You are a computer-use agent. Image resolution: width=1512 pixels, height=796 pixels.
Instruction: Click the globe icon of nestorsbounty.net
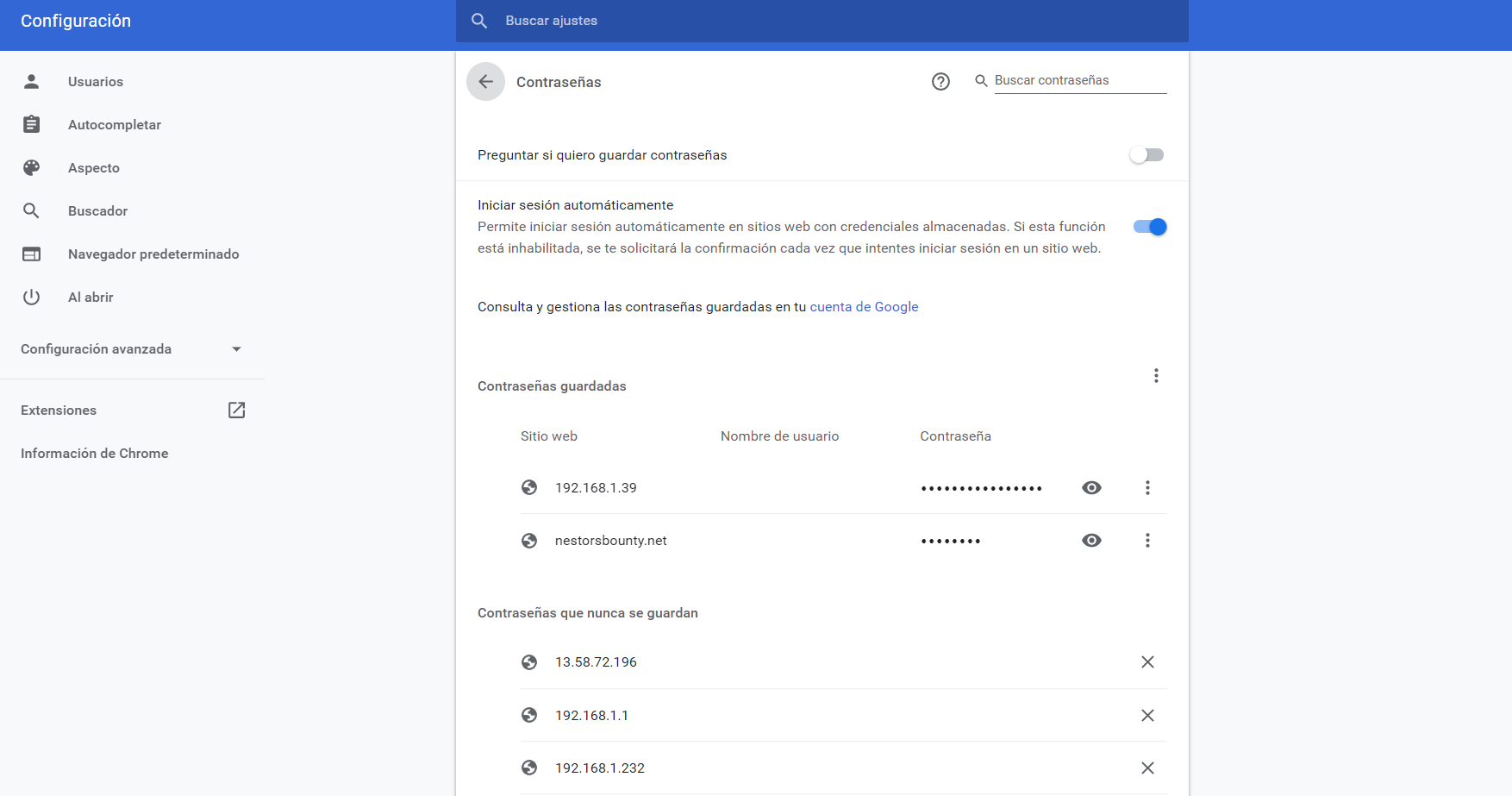529,541
